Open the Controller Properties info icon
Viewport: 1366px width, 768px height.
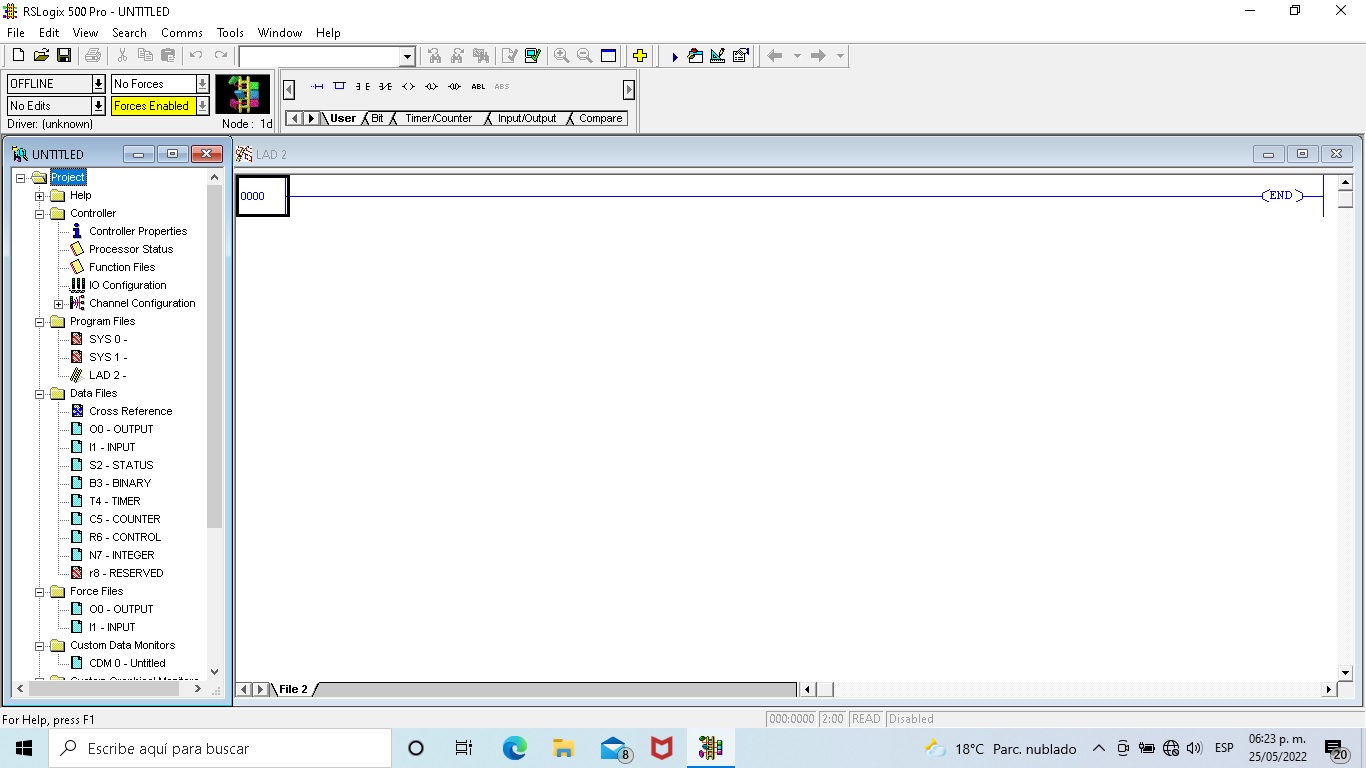point(77,231)
